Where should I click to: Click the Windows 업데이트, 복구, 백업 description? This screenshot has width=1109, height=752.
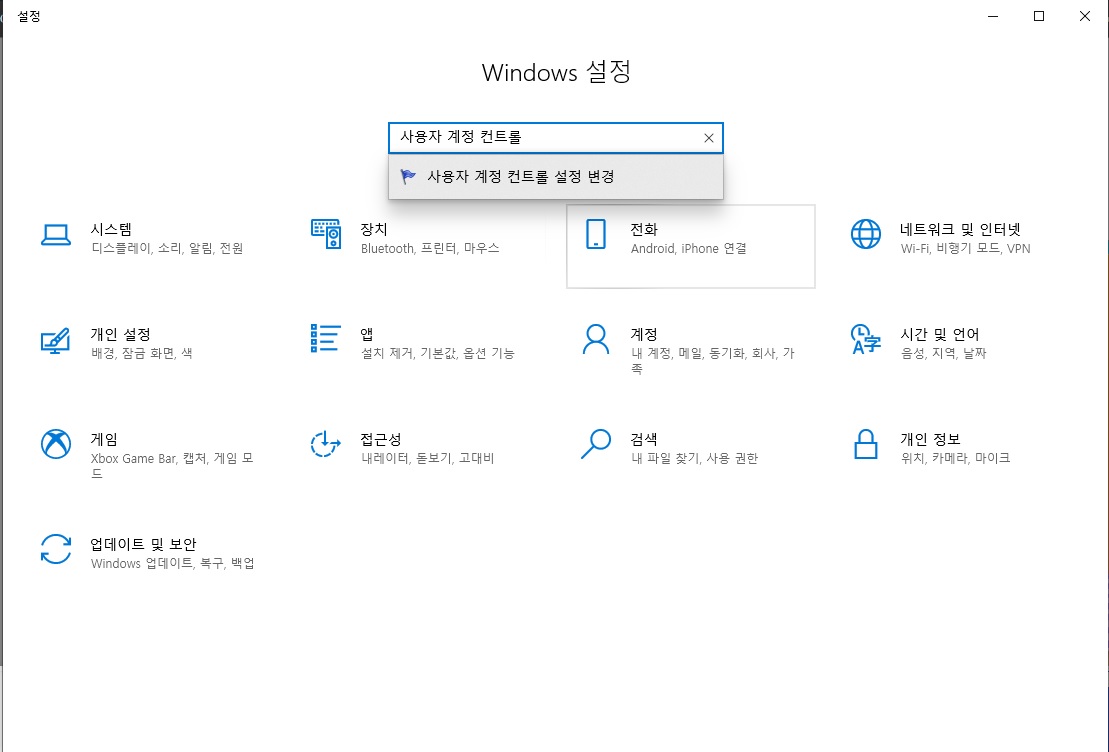coord(173,563)
